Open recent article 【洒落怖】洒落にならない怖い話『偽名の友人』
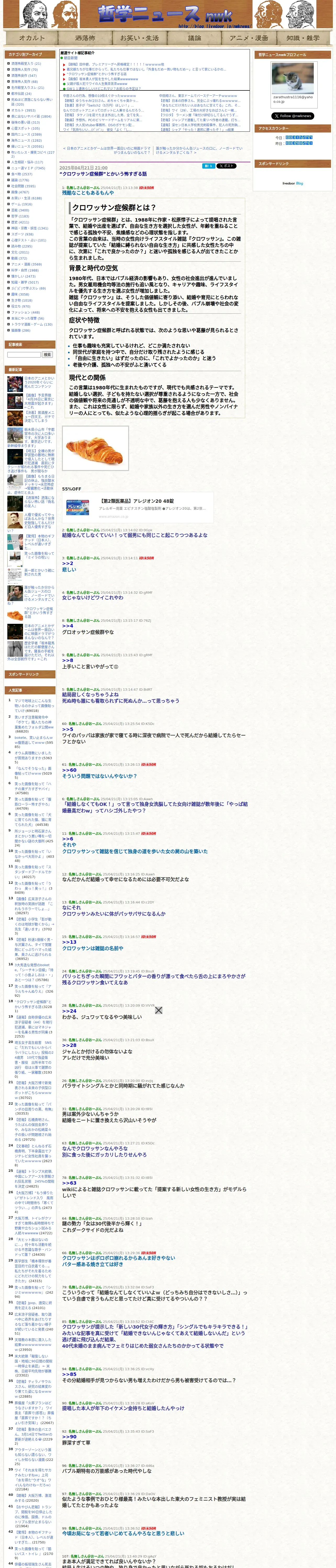 click(39, 501)
